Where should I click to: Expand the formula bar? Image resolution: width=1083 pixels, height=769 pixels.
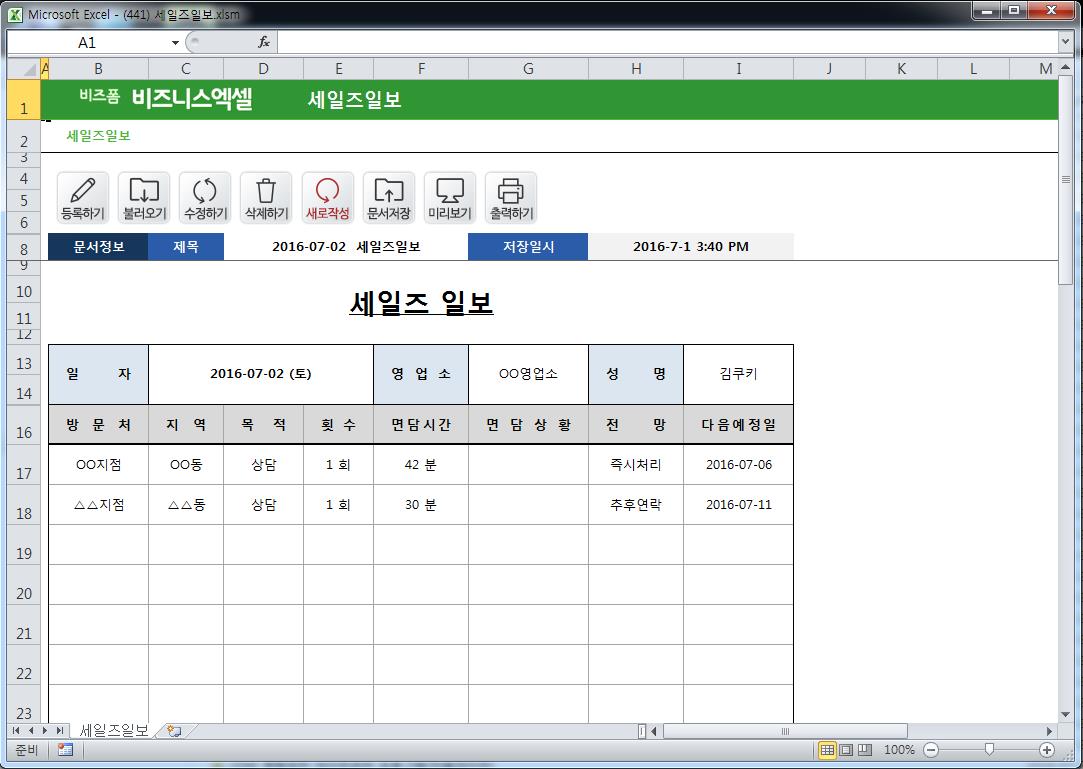tap(1065, 42)
